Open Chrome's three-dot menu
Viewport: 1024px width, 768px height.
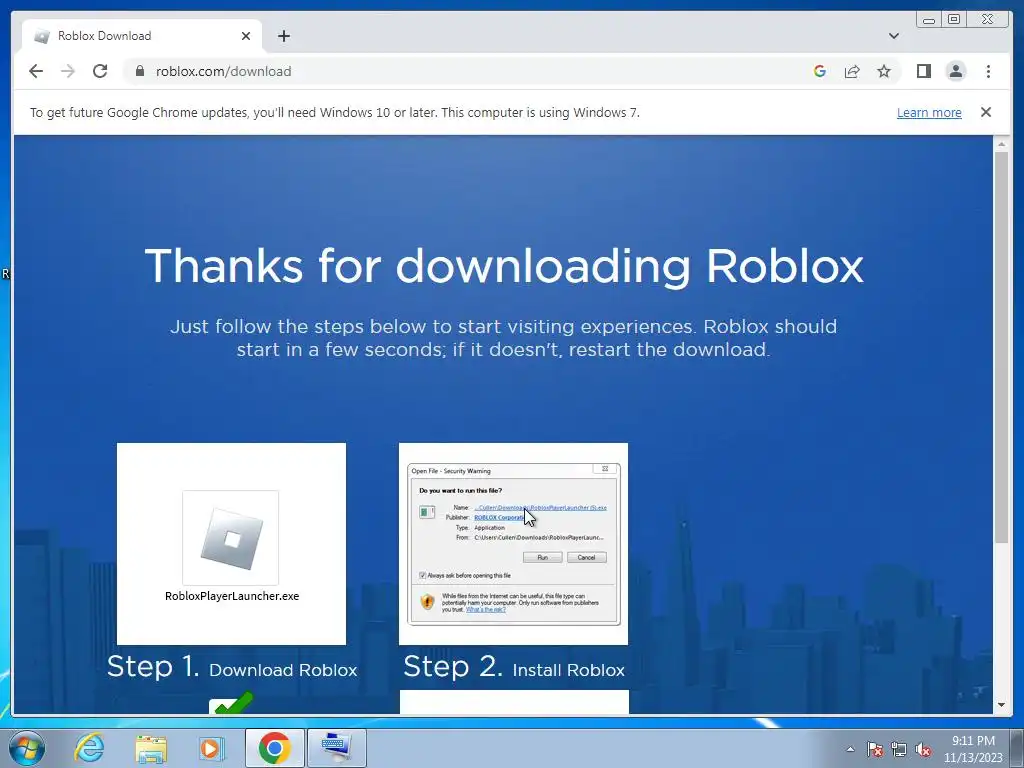click(988, 71)
